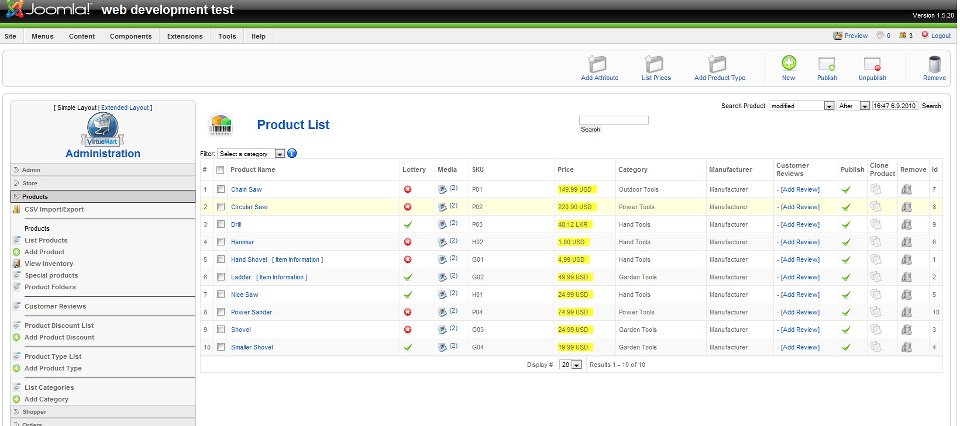Open the Select a category filter dropdown

coord(280,154)
